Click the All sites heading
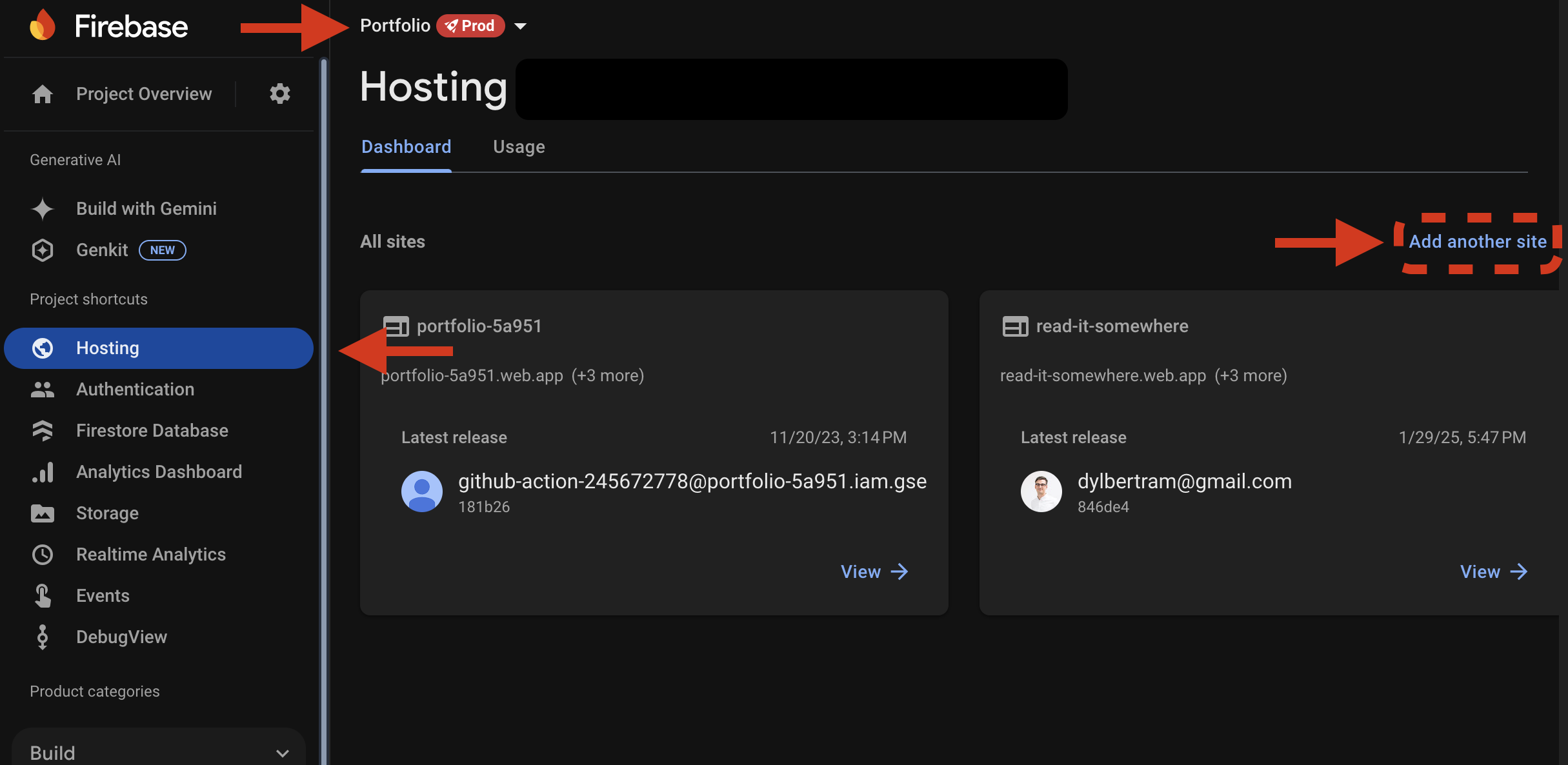The width and height of the screenshot is (1568, 765). [x=392, y=242]
